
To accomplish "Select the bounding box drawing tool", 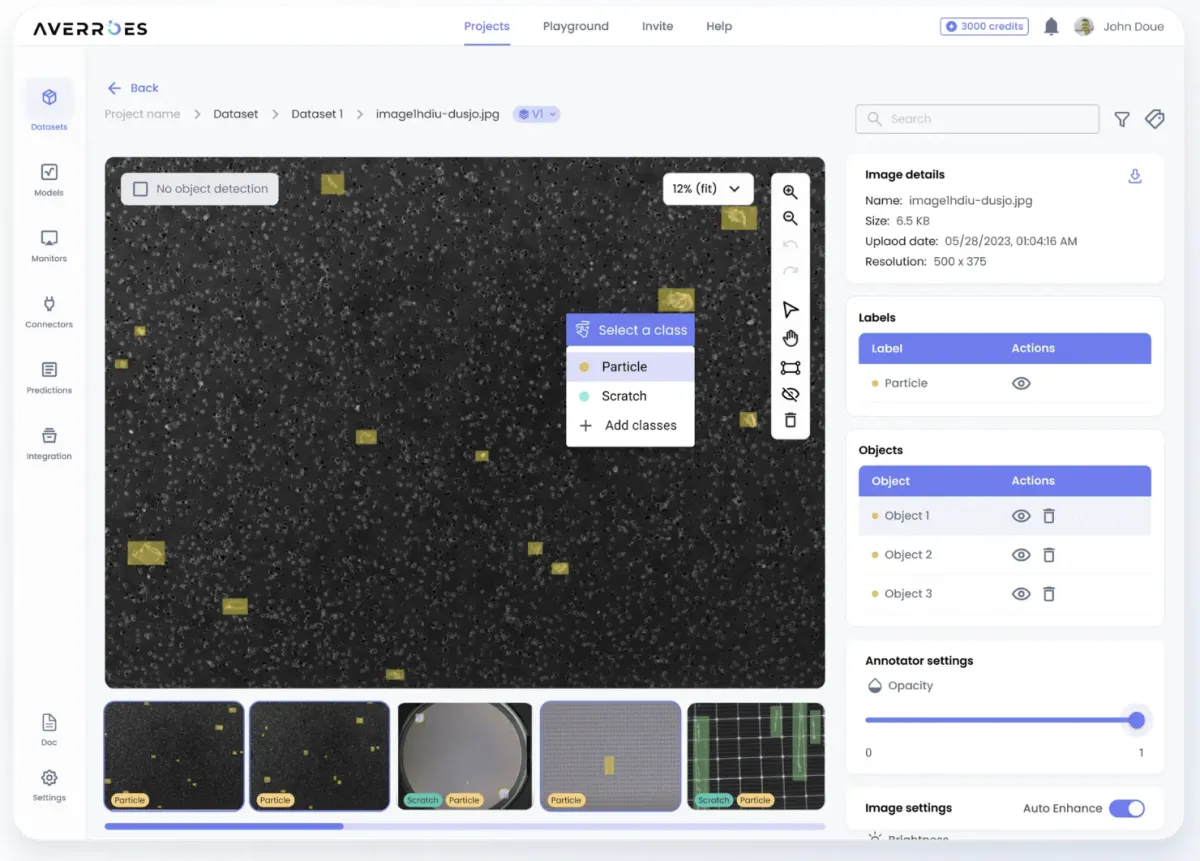I will click(790, 368).
